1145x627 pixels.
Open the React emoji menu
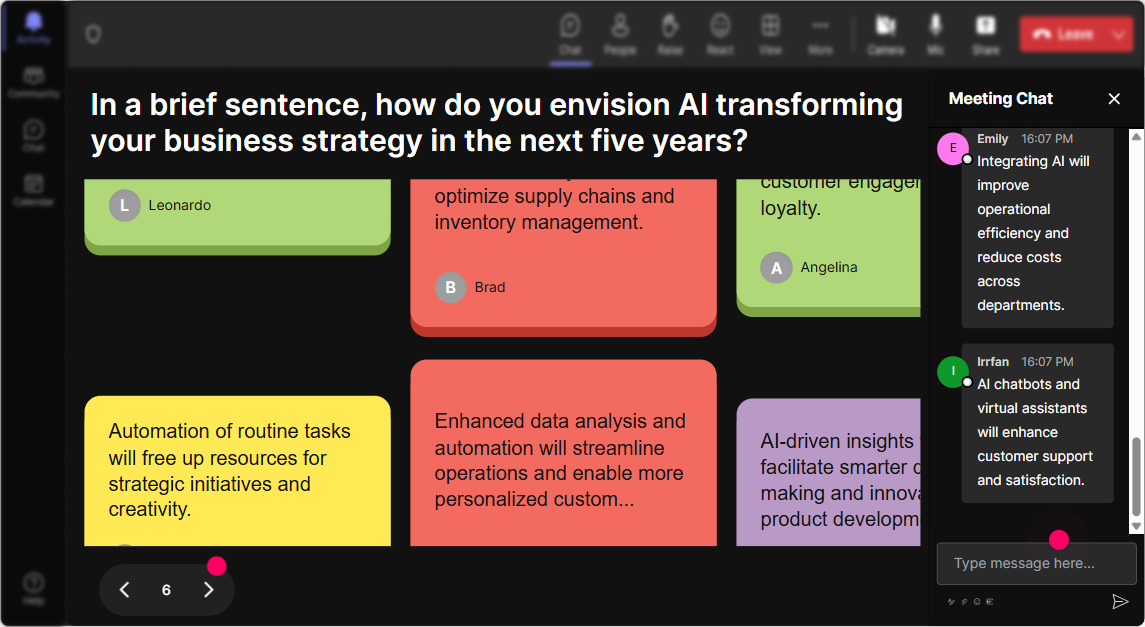(x=720, y=34)
